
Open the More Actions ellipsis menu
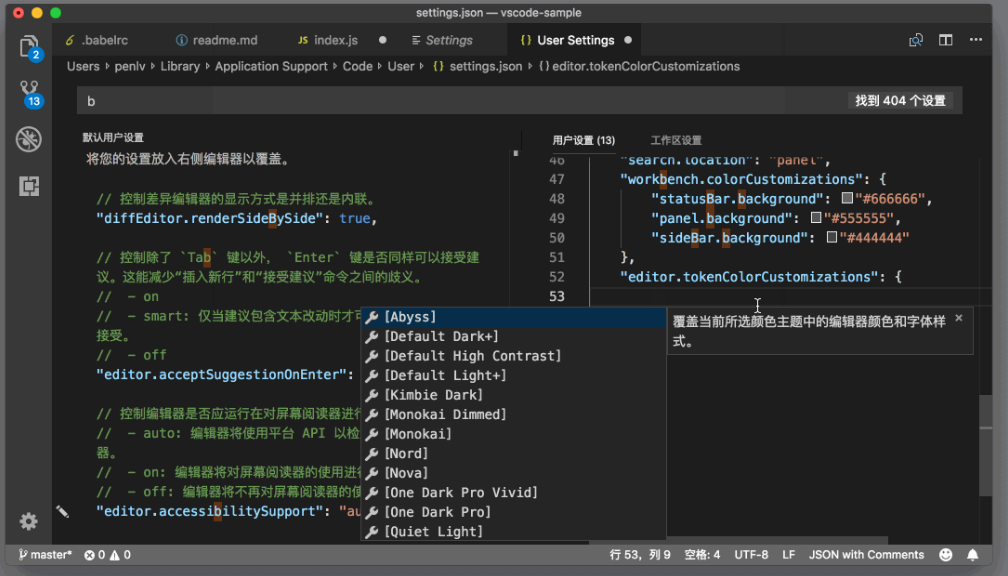(975, 38)
